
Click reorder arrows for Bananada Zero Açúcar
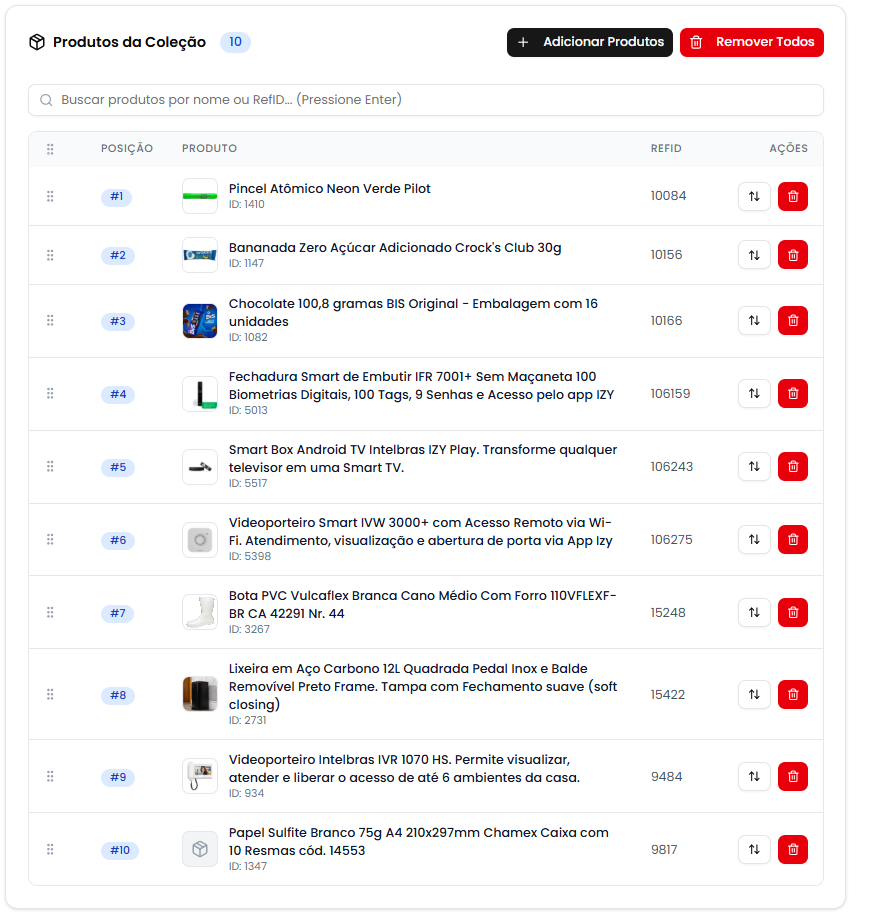754,255
